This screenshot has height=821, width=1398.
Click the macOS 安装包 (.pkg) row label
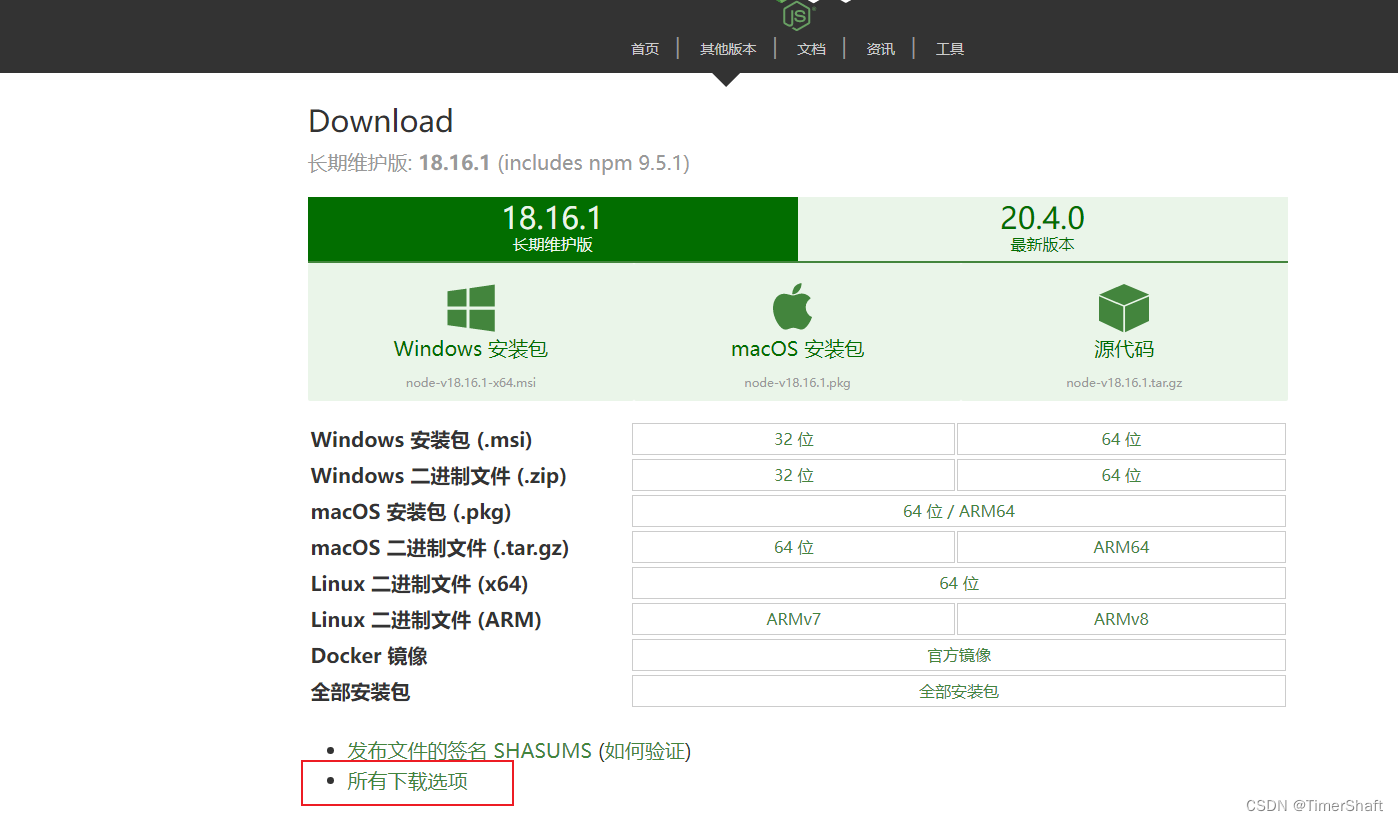(411, 512)
